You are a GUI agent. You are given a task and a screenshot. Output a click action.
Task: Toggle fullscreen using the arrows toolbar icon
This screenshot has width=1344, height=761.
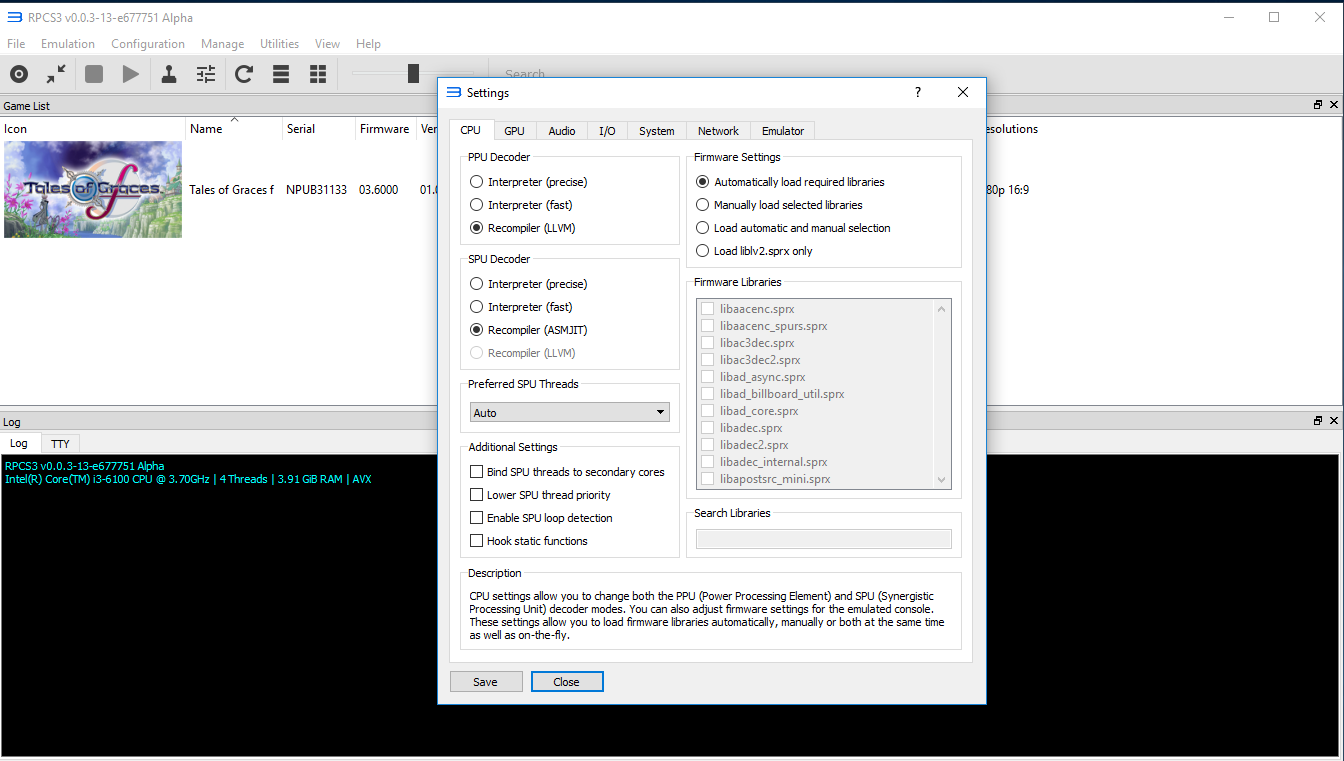[56, 74]
